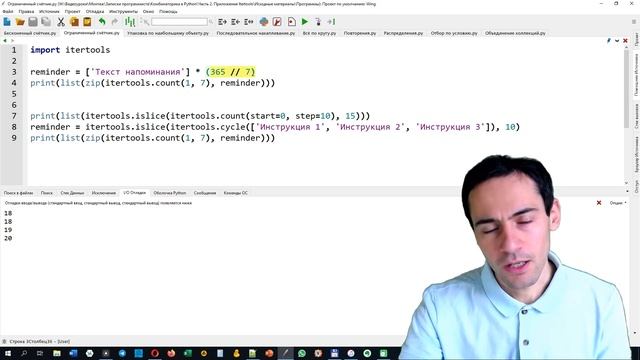This screenshot has width=640, height=360.
Task: Click the green vertical bars toolbar icon
Action: [x=130, y=22]
